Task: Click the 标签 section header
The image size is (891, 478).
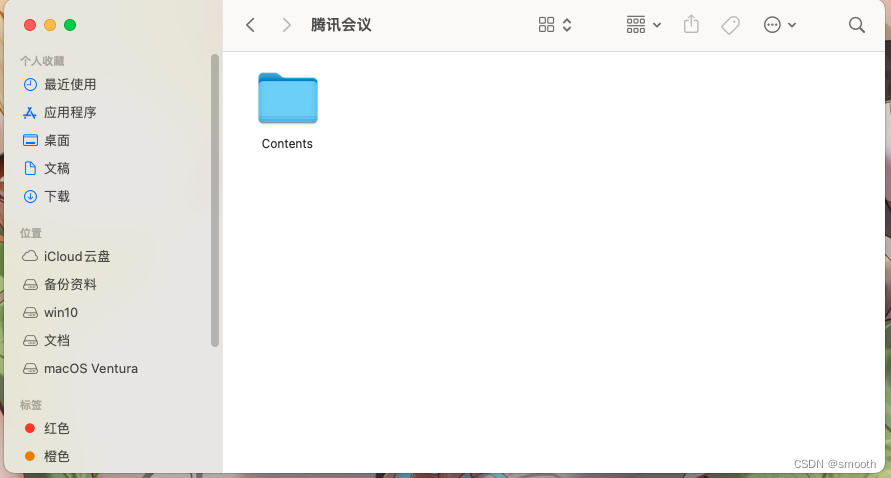Action: (x=31, y=405)
